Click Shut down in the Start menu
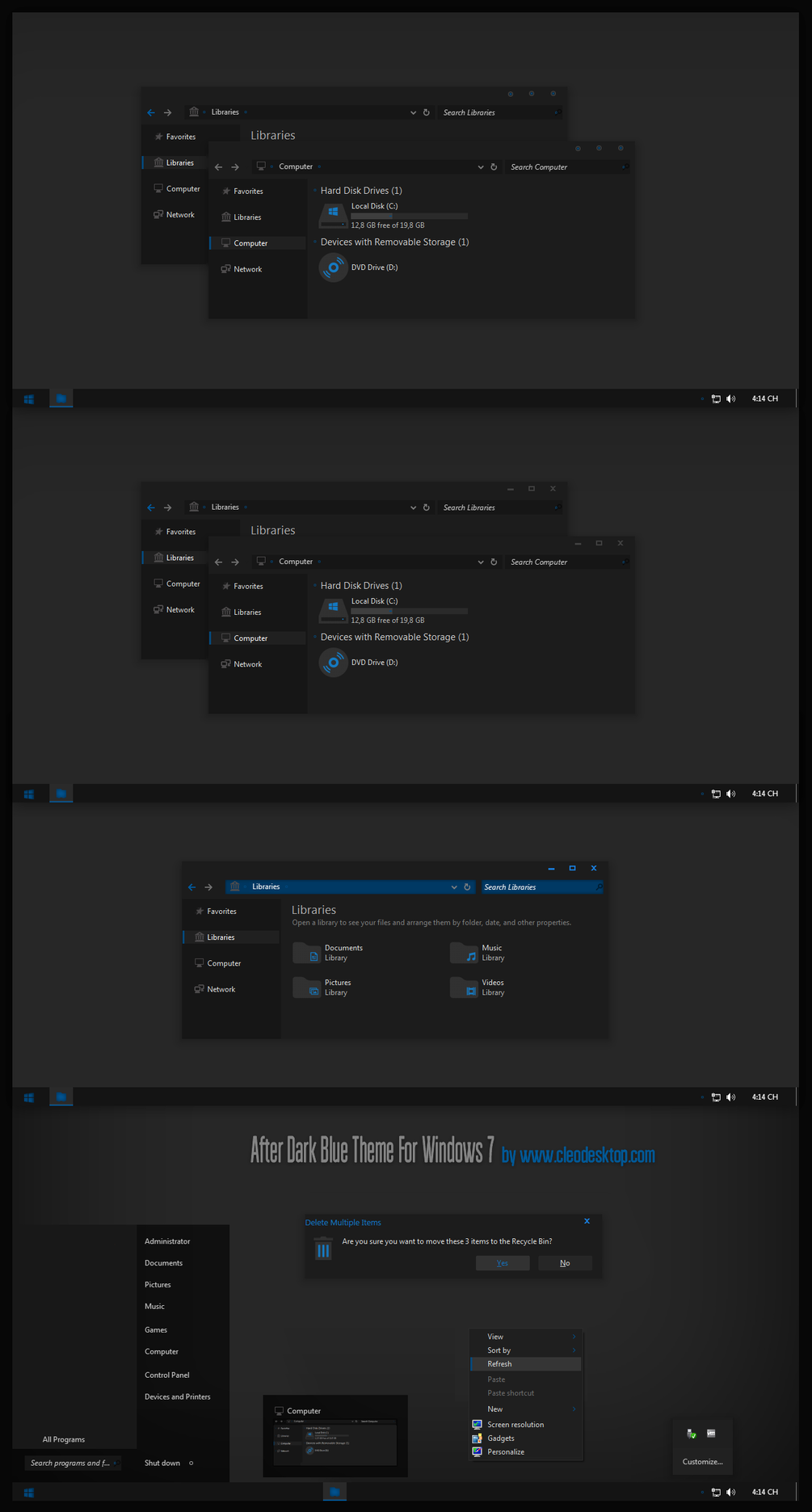Image resolution: width=812 pixels, height=1512 pixels. point(162,1463)
